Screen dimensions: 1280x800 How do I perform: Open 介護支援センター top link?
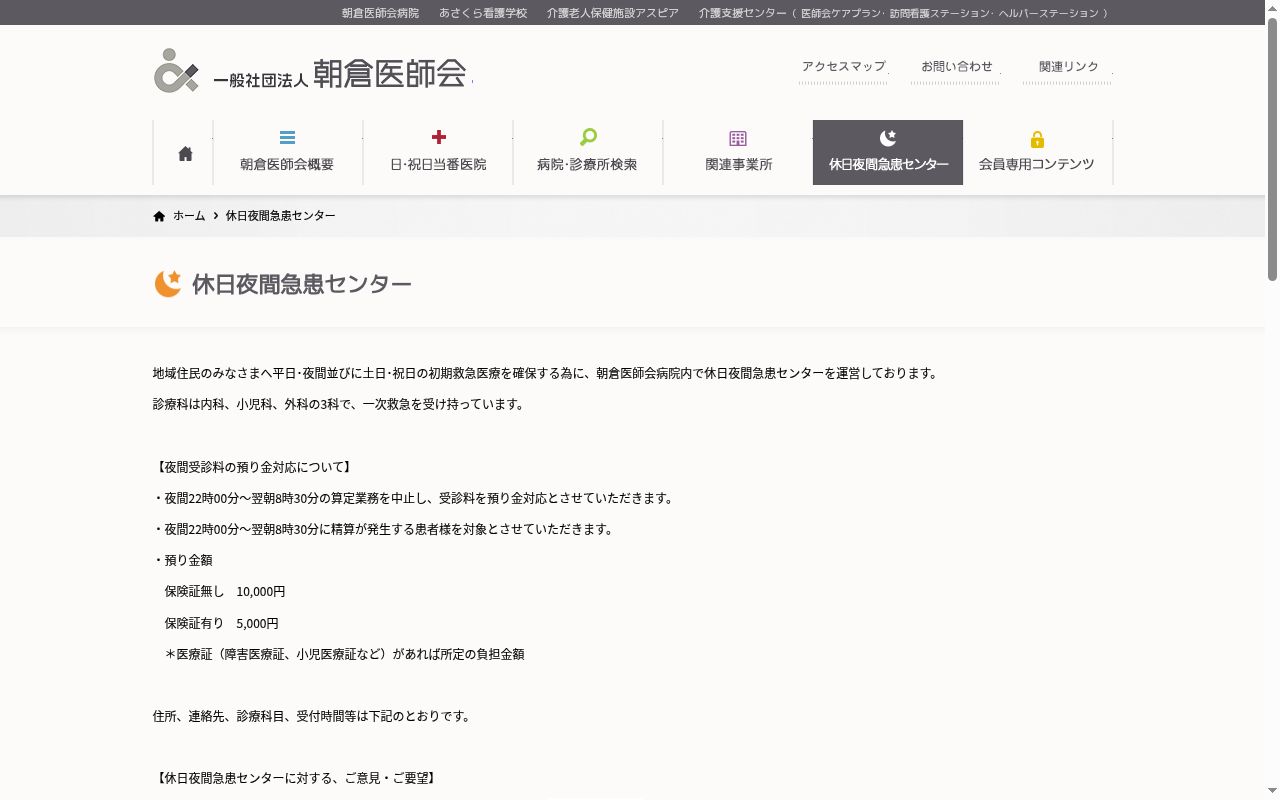pyautogui.click(x=743, y=13)
